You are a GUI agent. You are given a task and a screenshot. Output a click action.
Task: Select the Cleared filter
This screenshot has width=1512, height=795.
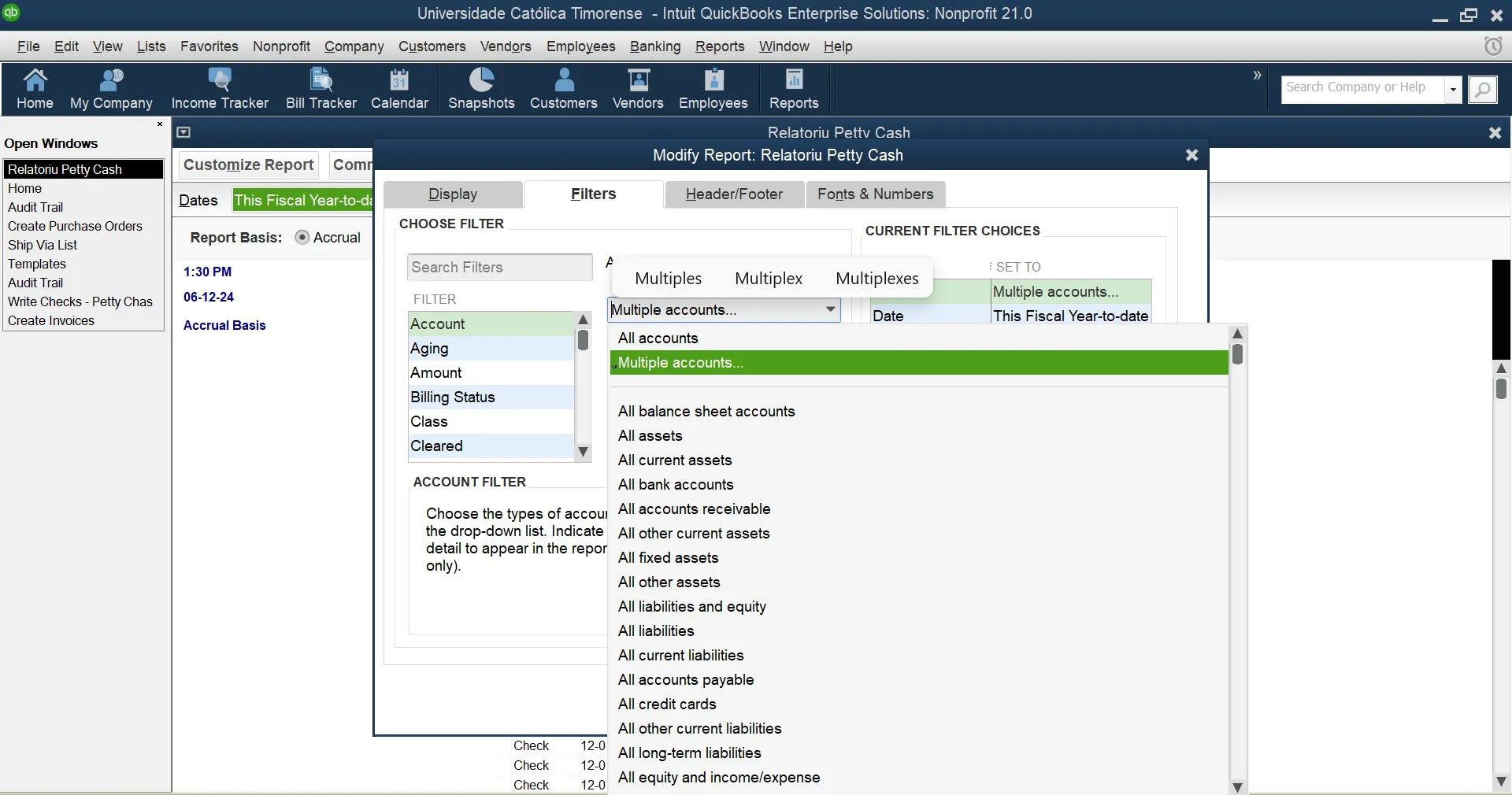[491, 446]
